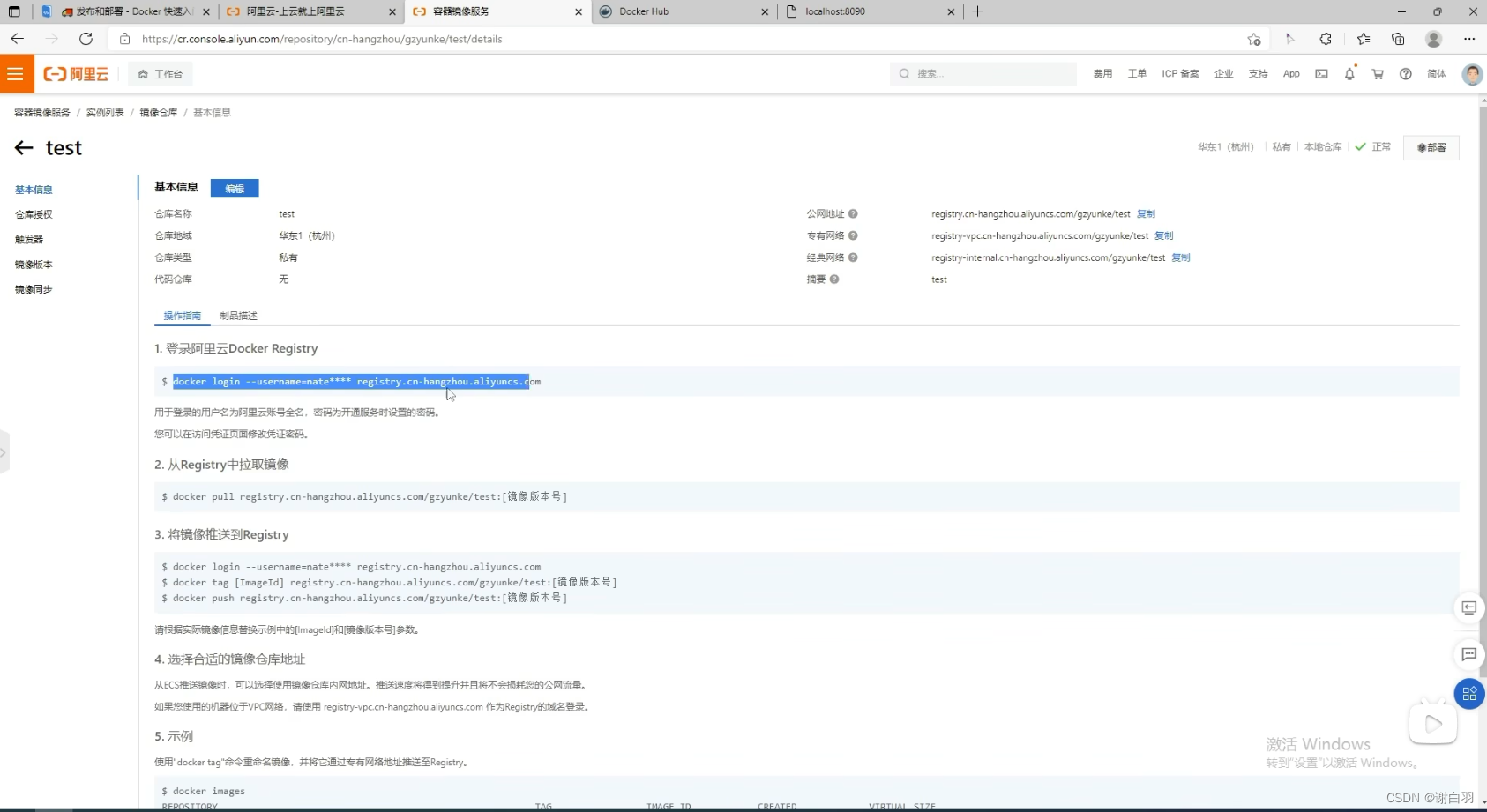Reload the page with refresh button

(86, 39)
